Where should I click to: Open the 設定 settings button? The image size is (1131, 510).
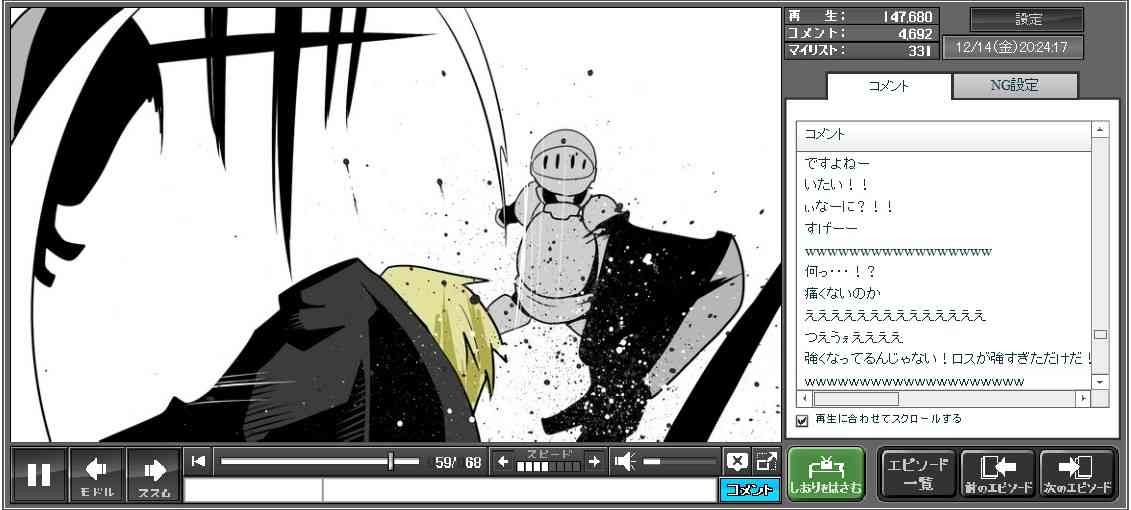coord(1027,20)
